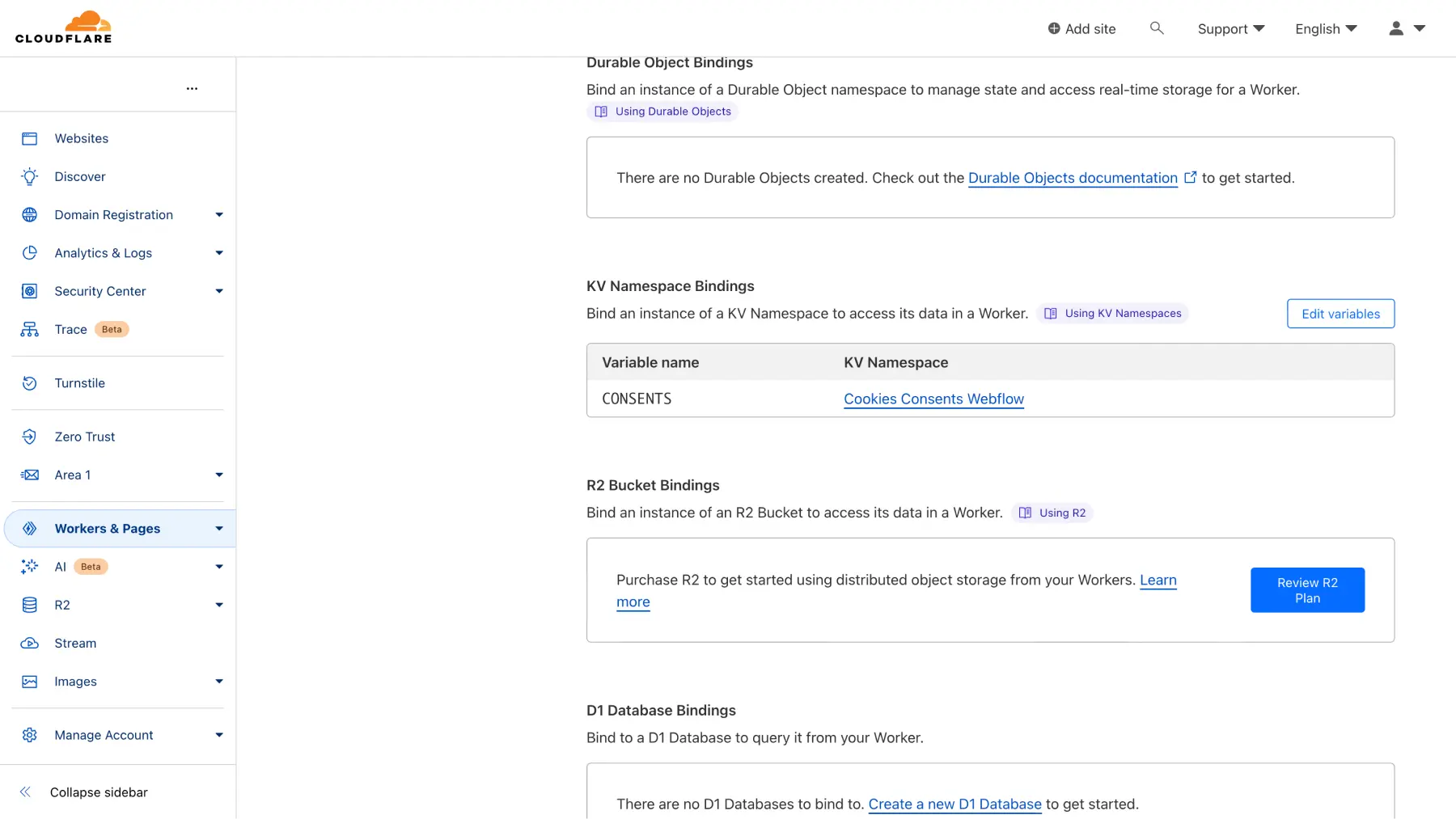1456x819 pixels.
Task: Click the Domain Registration globe icon
Action: 30,215
